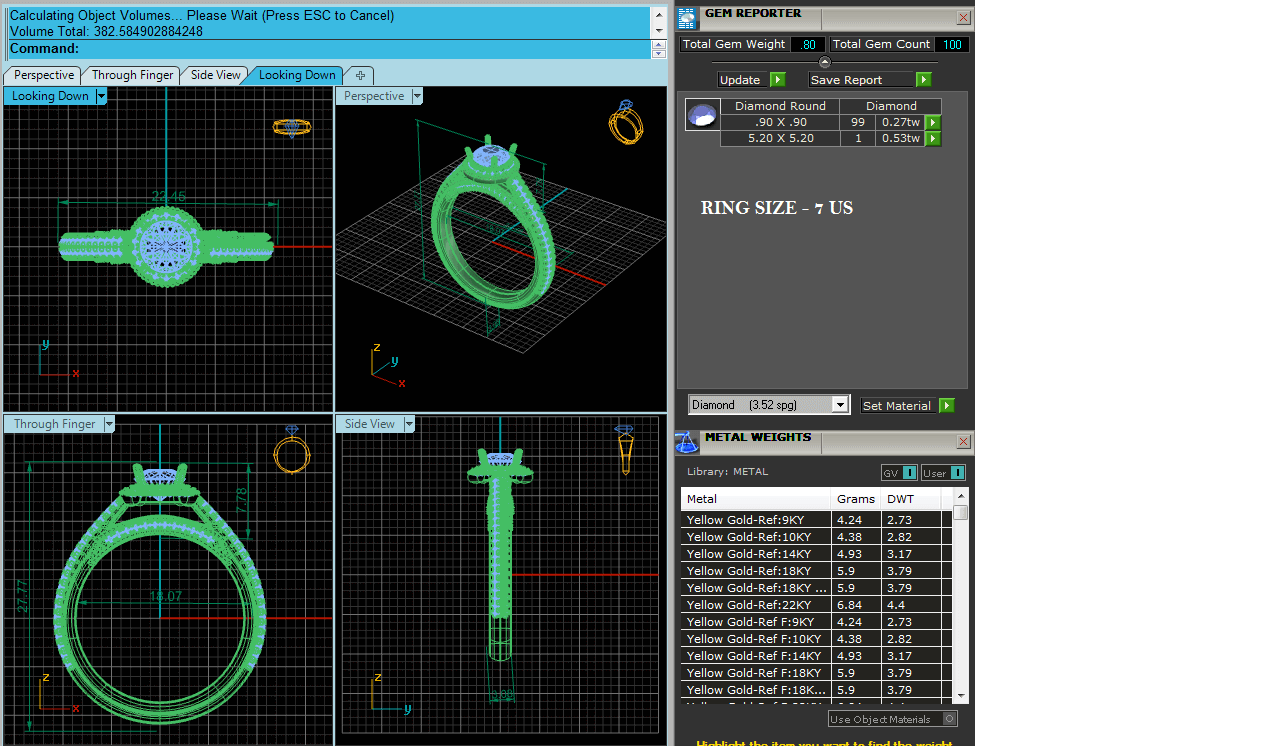Click the Diamond Round column header

[780, 106]
